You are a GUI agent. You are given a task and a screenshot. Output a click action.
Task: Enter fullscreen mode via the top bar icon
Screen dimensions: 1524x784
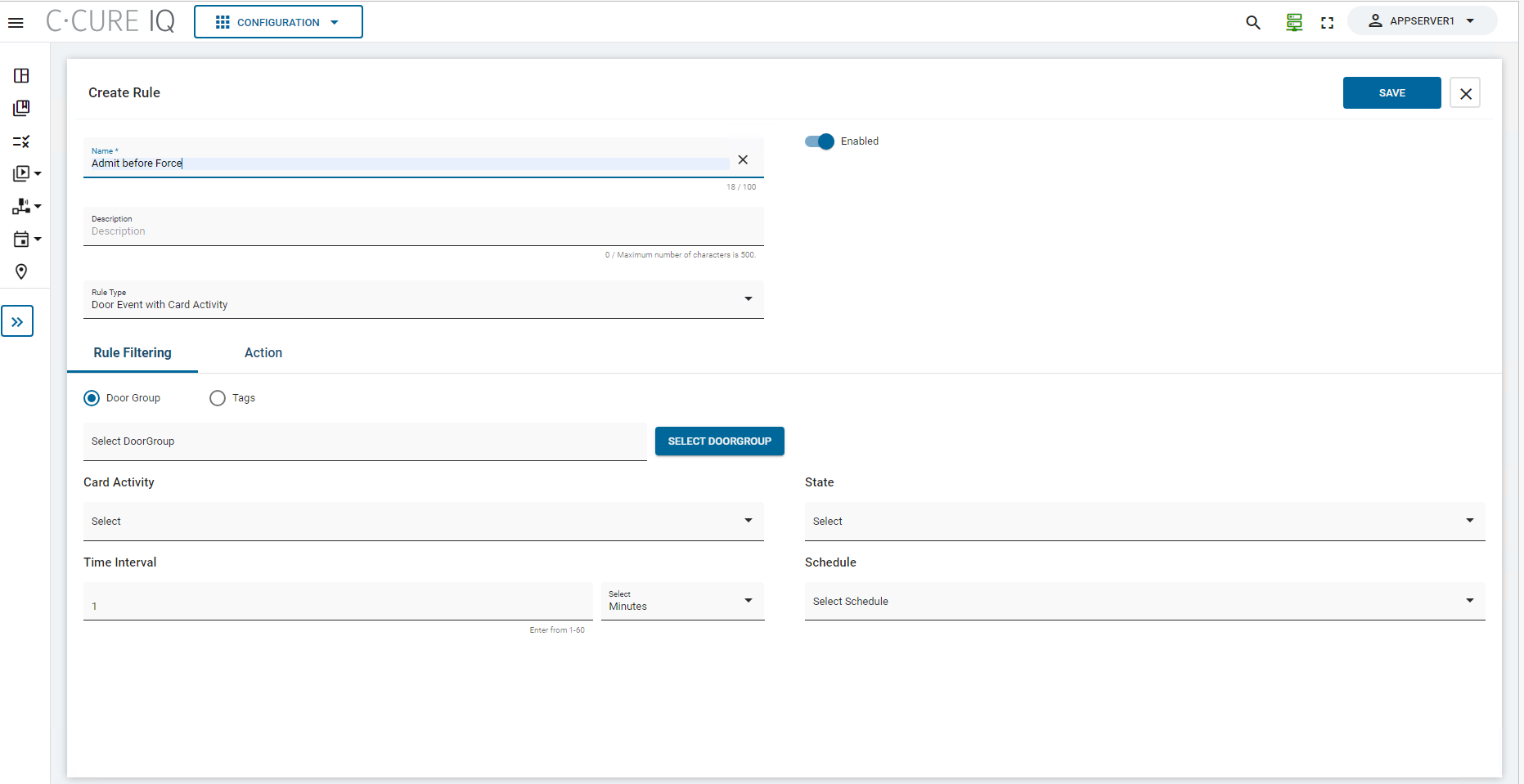[x=1327, y=23]
